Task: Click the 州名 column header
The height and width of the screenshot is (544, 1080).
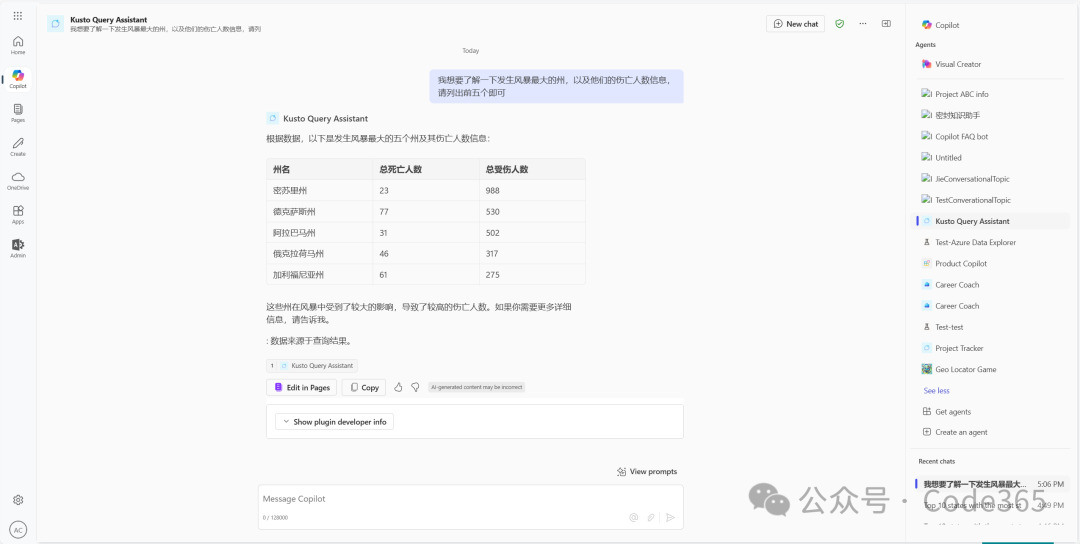Action: coord(320,169)
